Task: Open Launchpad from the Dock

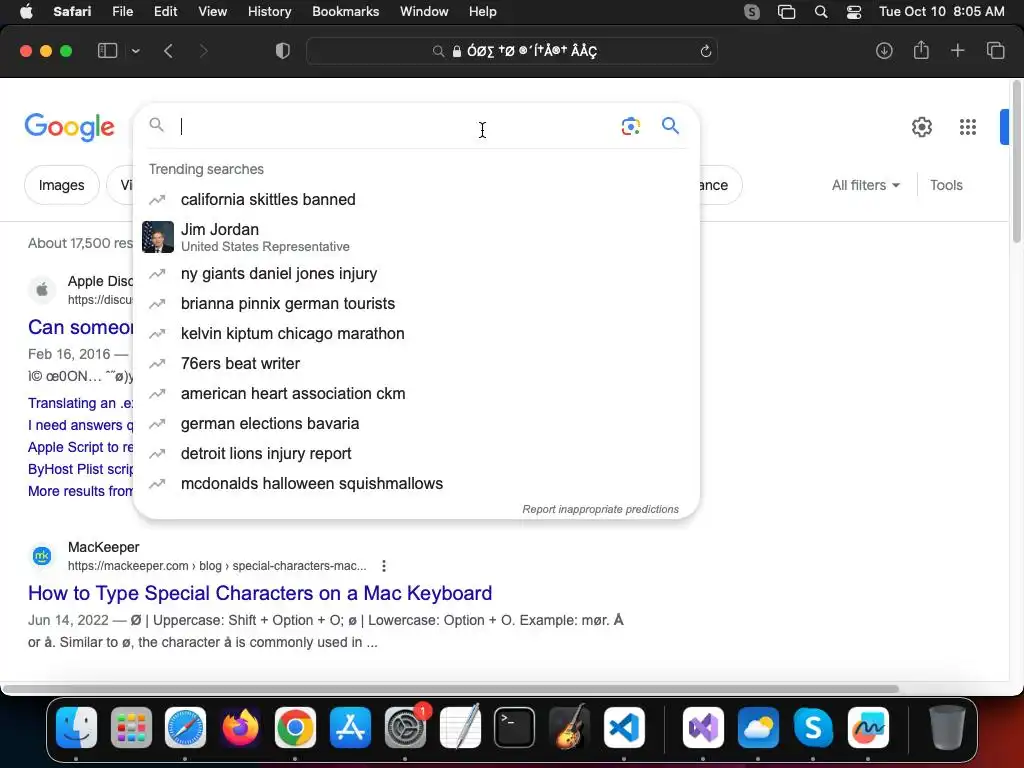Action: click(131, 727)
